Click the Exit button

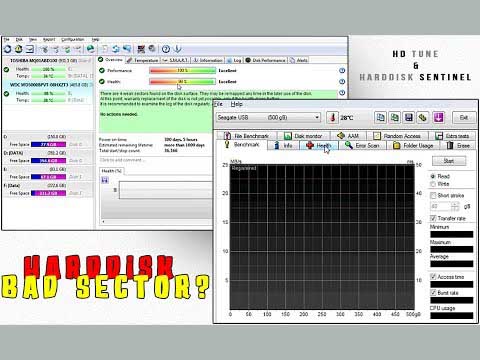click(x=464, y=117)
